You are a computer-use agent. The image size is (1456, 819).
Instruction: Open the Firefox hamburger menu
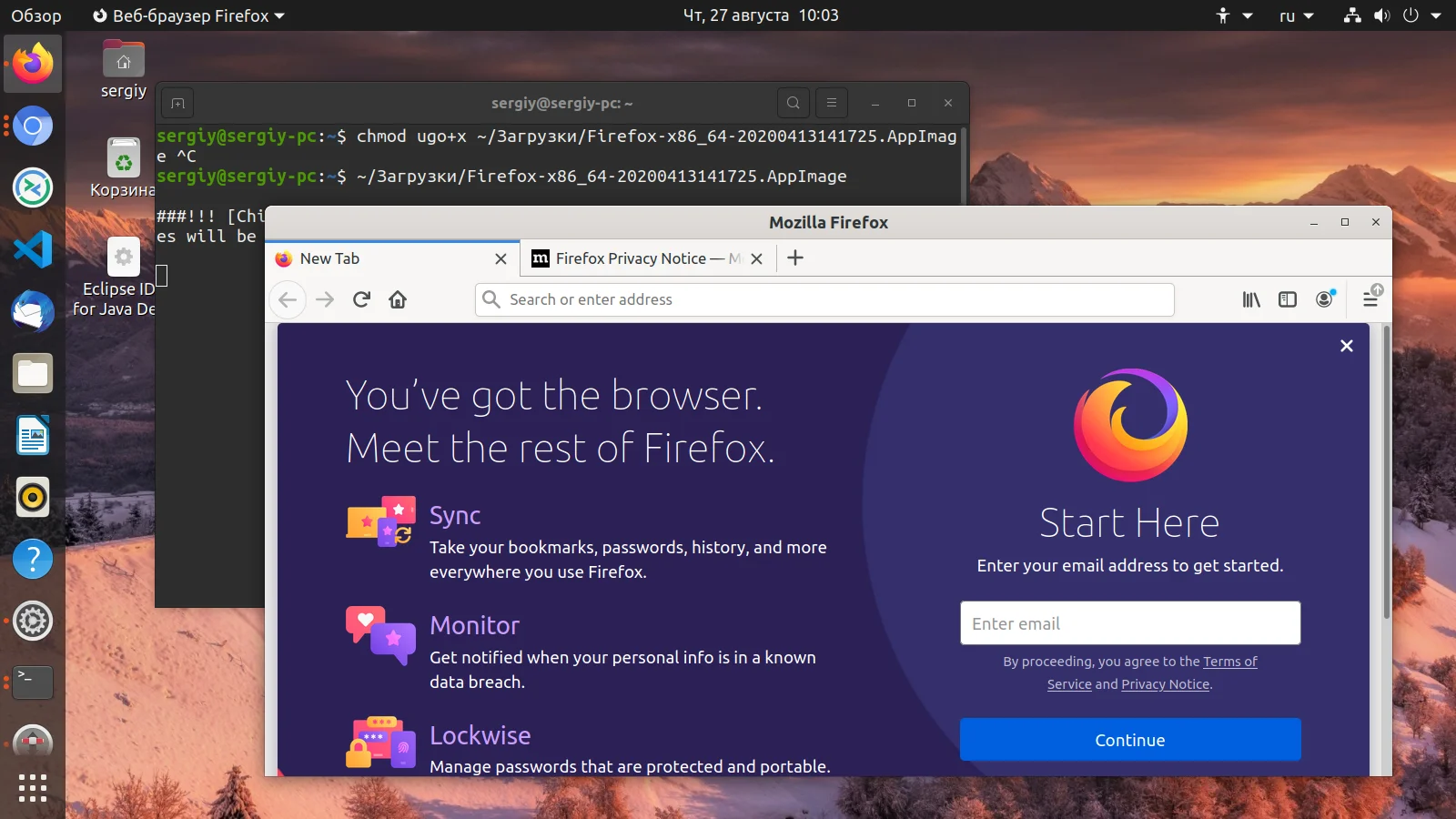pos(1370,298)
